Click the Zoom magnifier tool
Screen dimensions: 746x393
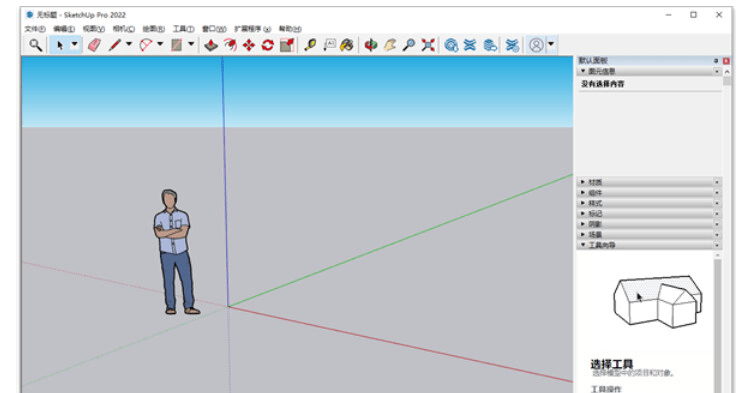(409, 45)
